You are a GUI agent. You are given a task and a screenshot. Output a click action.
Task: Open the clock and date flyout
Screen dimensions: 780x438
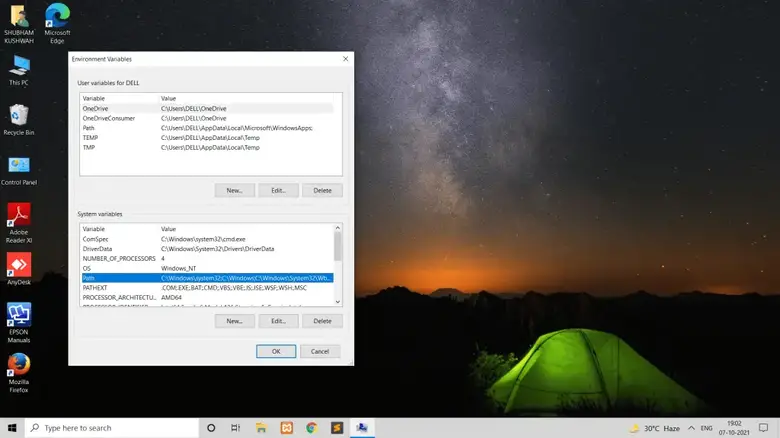coord(734,428)
